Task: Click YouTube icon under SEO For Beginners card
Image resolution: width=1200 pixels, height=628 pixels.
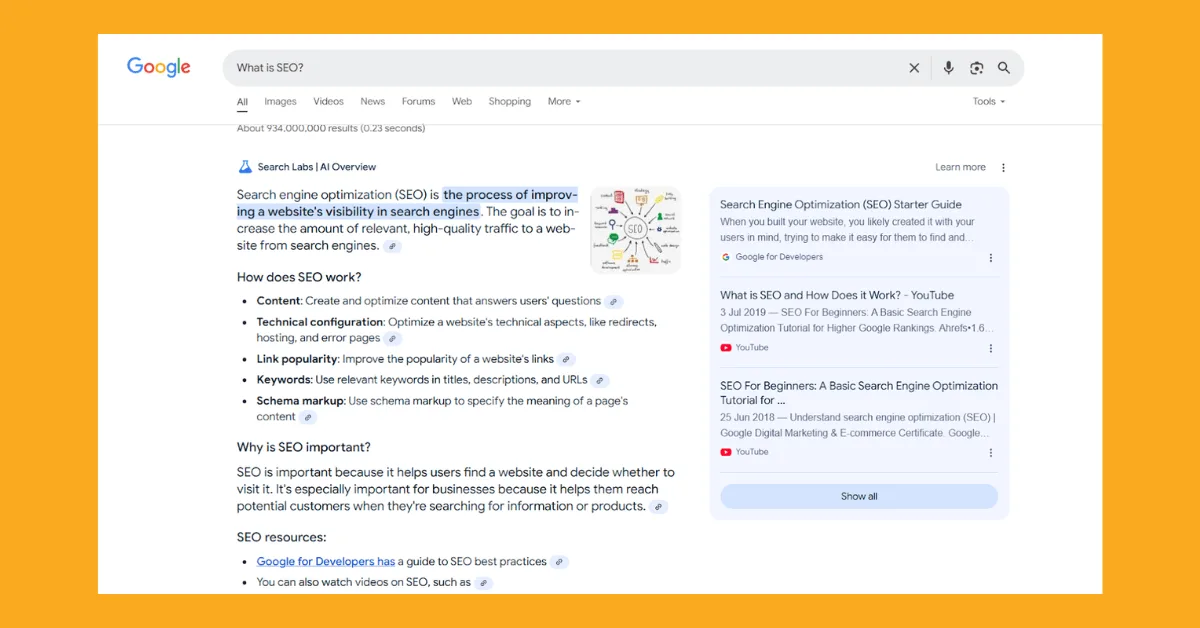Action: click(725, 452)
